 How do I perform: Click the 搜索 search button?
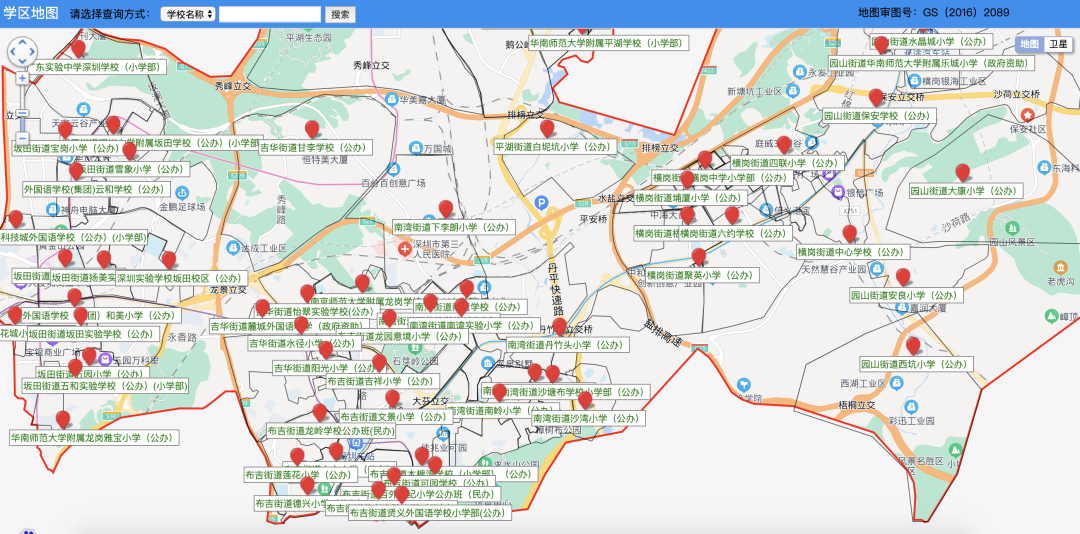(x=340, y=14)
